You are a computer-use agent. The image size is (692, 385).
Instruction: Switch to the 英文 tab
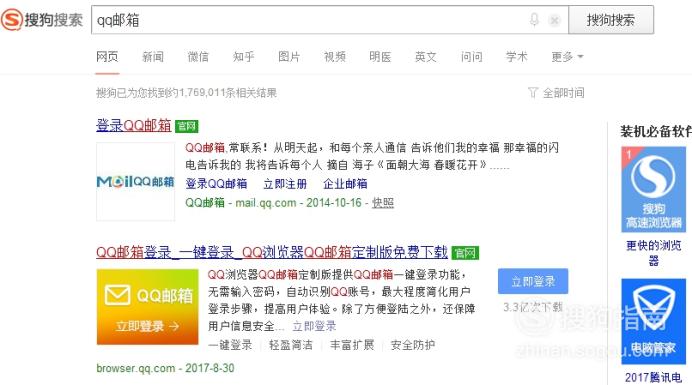click(x=425, y=57)
